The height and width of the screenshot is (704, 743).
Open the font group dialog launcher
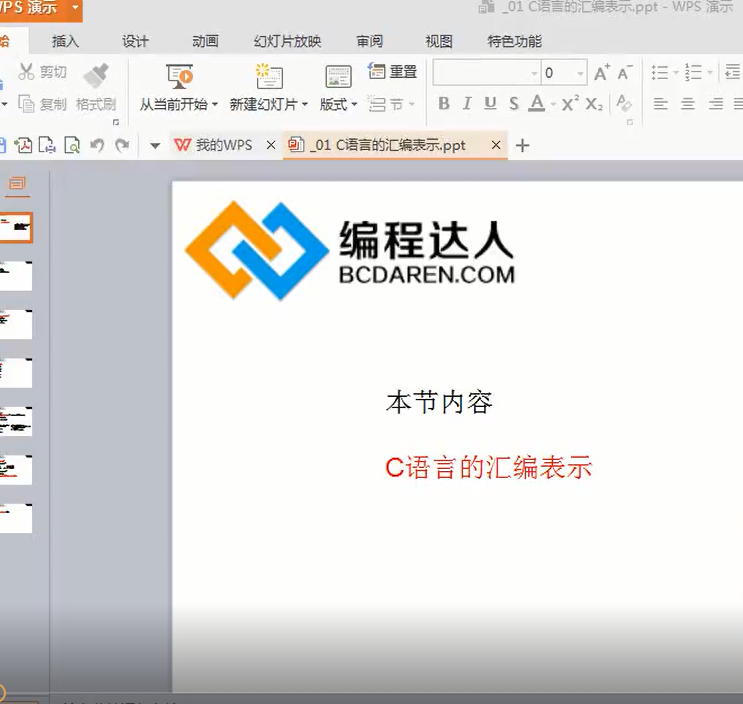click(x=630, y=122)
